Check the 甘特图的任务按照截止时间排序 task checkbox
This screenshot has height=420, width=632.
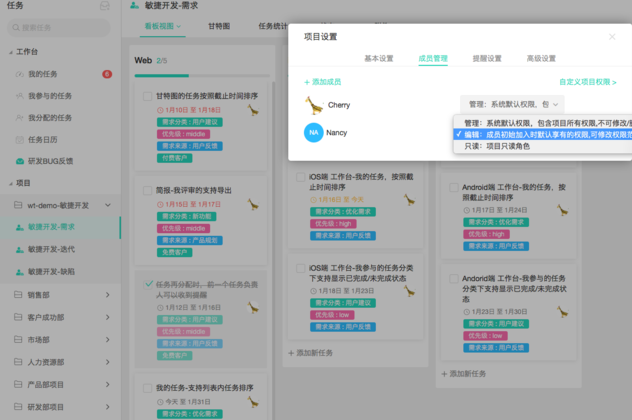[x=148, y=96]
